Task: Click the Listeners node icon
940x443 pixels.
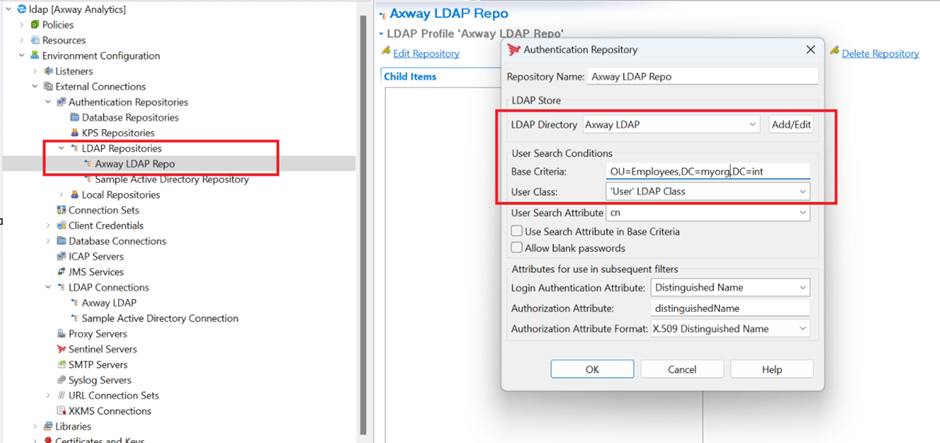Action: point(48,71)
